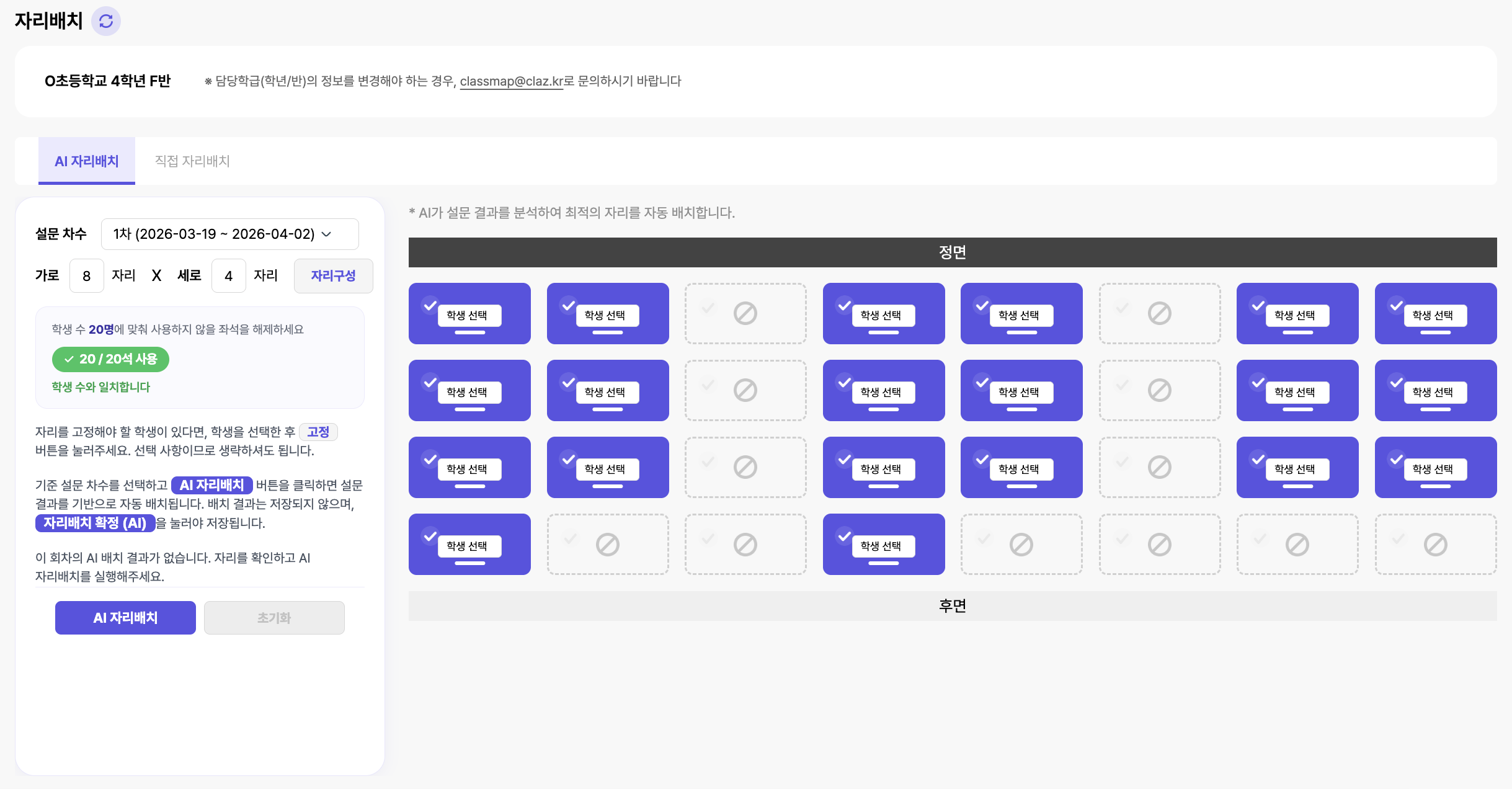The width and height of the screenshot is (1512, 789).
Task: Uncheck the seat in row 3, column 1
Action: tap(430, 459)
